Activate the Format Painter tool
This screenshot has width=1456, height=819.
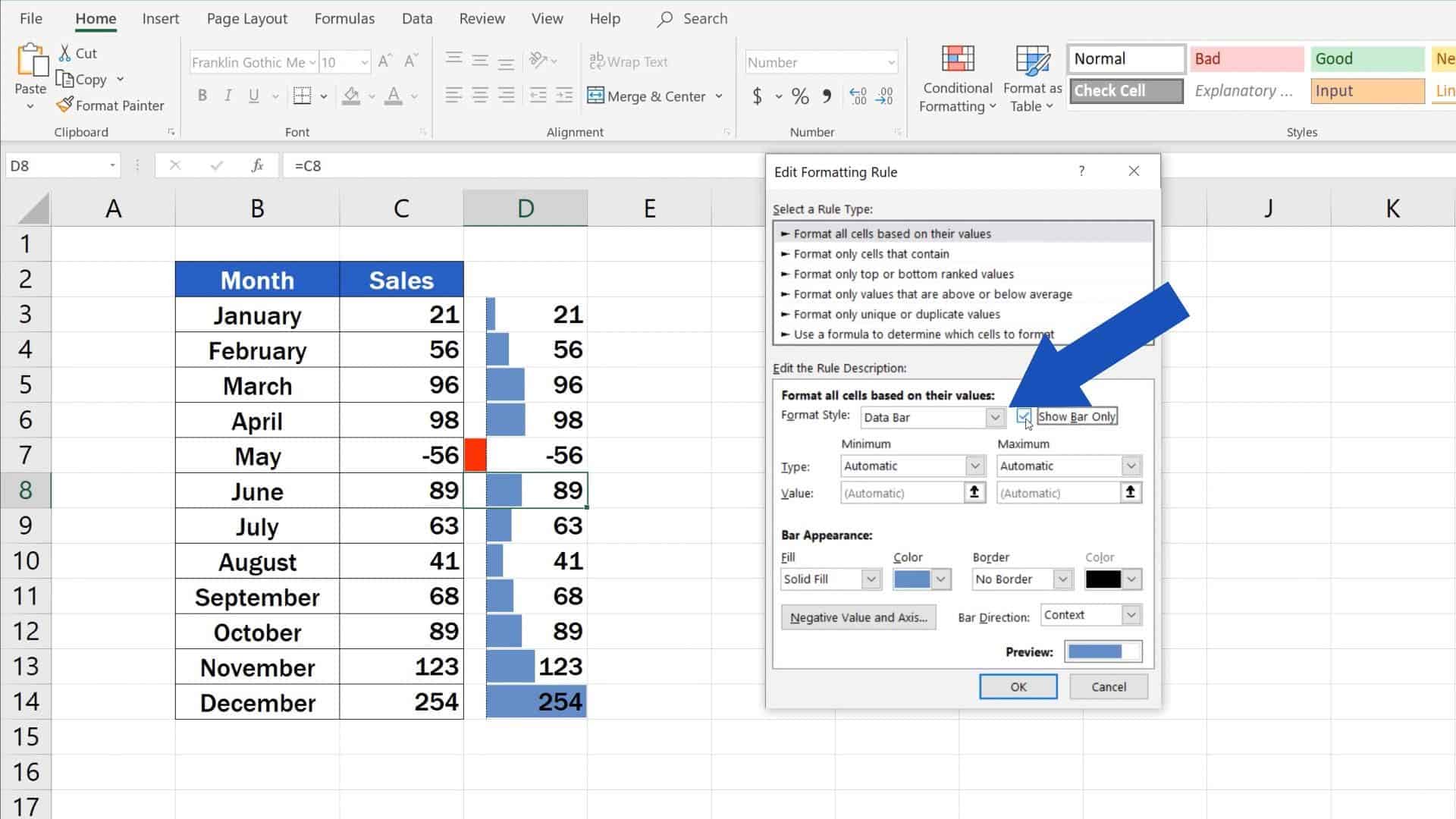point(111,105)
